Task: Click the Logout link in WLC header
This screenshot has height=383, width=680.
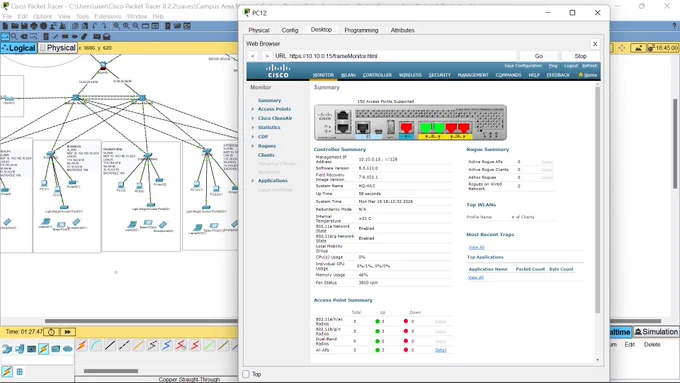Action: [x=571, y=65]
